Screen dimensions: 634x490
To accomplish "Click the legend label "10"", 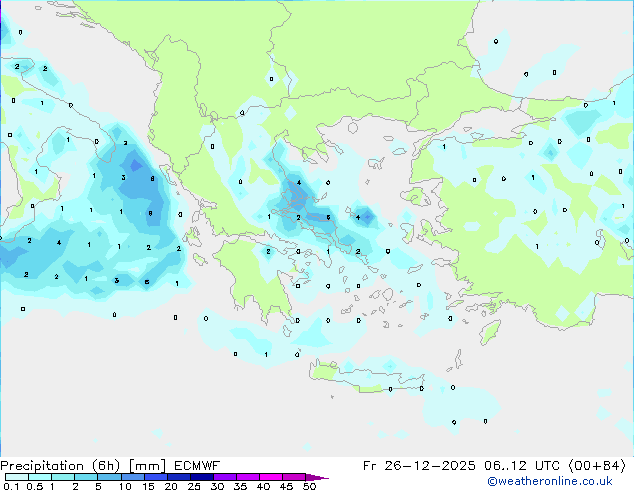I will [125, 486].
